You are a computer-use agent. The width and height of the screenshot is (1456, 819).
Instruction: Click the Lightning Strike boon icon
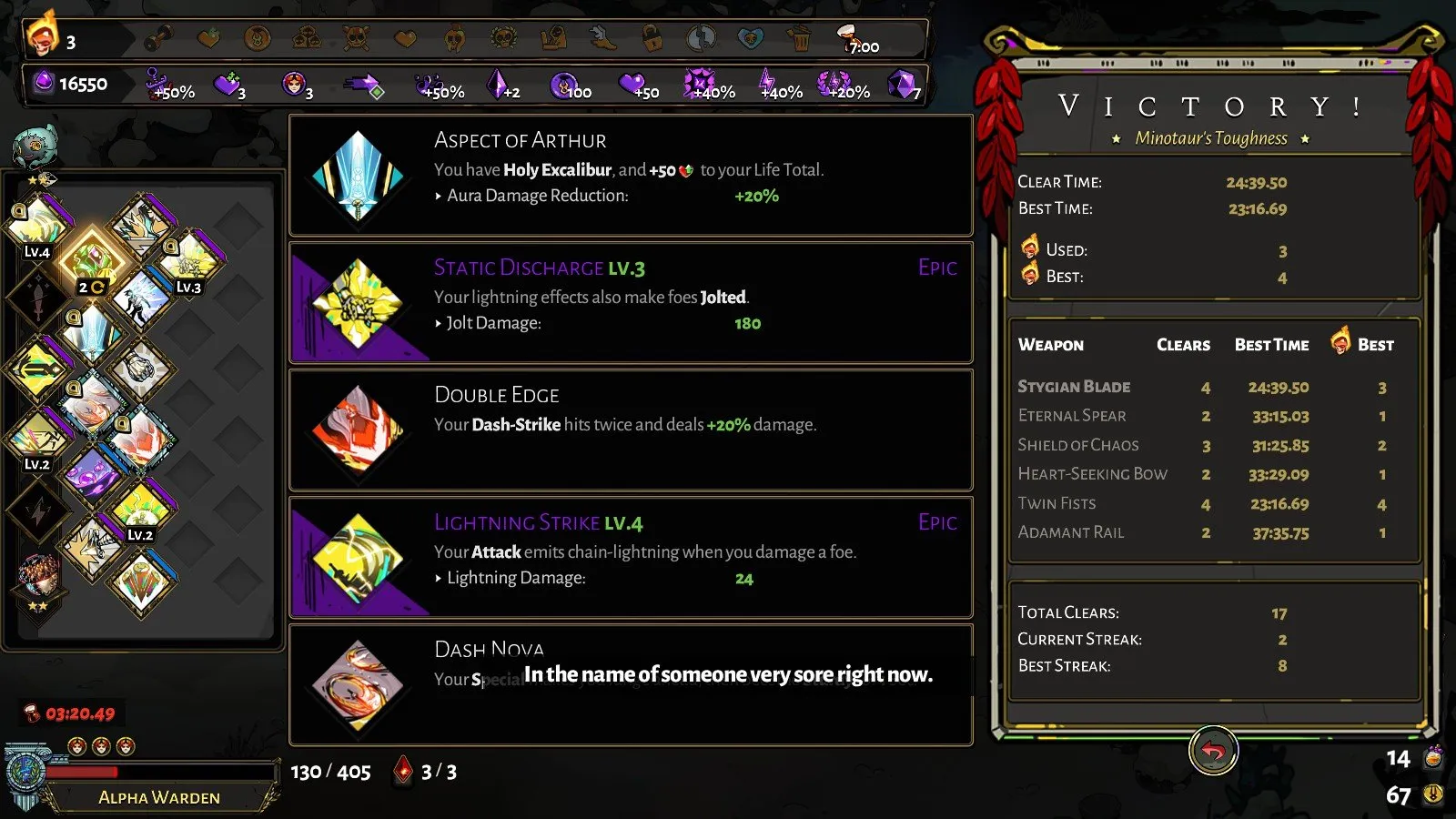click(x=359, y=558)
